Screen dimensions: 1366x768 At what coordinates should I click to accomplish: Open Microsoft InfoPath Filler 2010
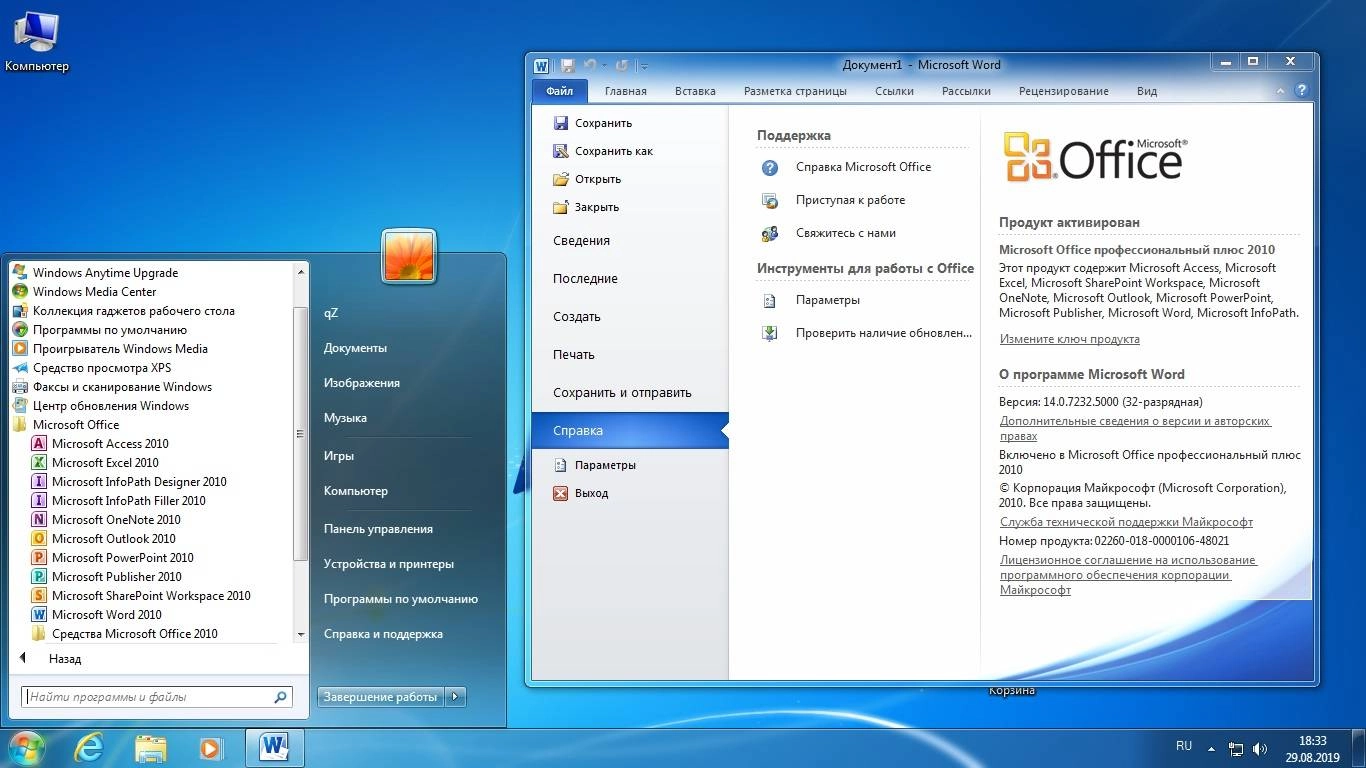coord(128,501)
